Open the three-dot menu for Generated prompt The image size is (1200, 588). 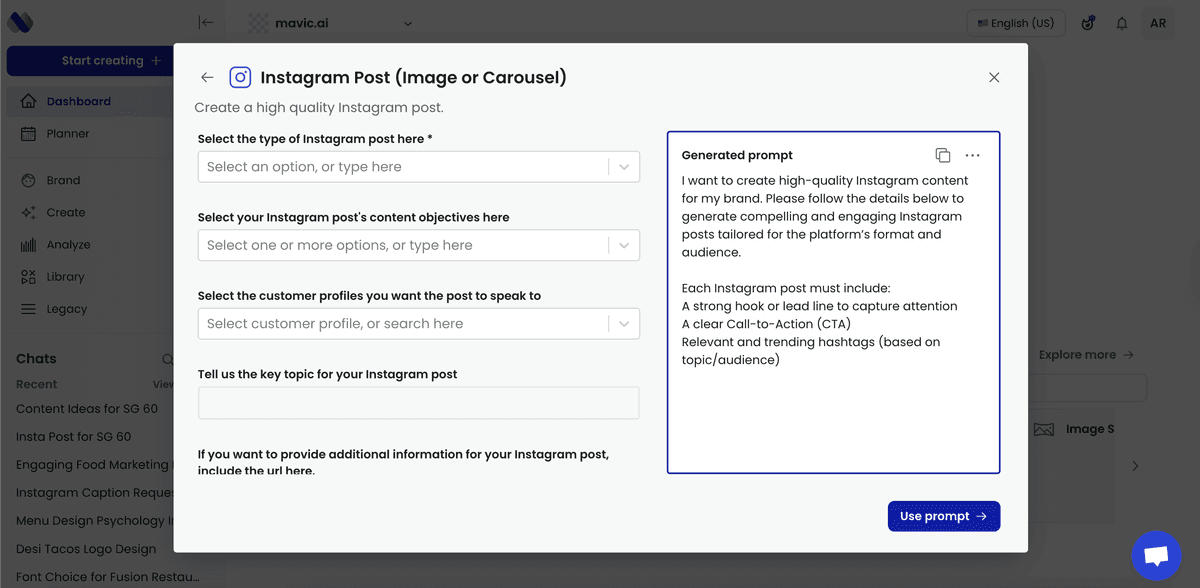click(x=972, y=155)
